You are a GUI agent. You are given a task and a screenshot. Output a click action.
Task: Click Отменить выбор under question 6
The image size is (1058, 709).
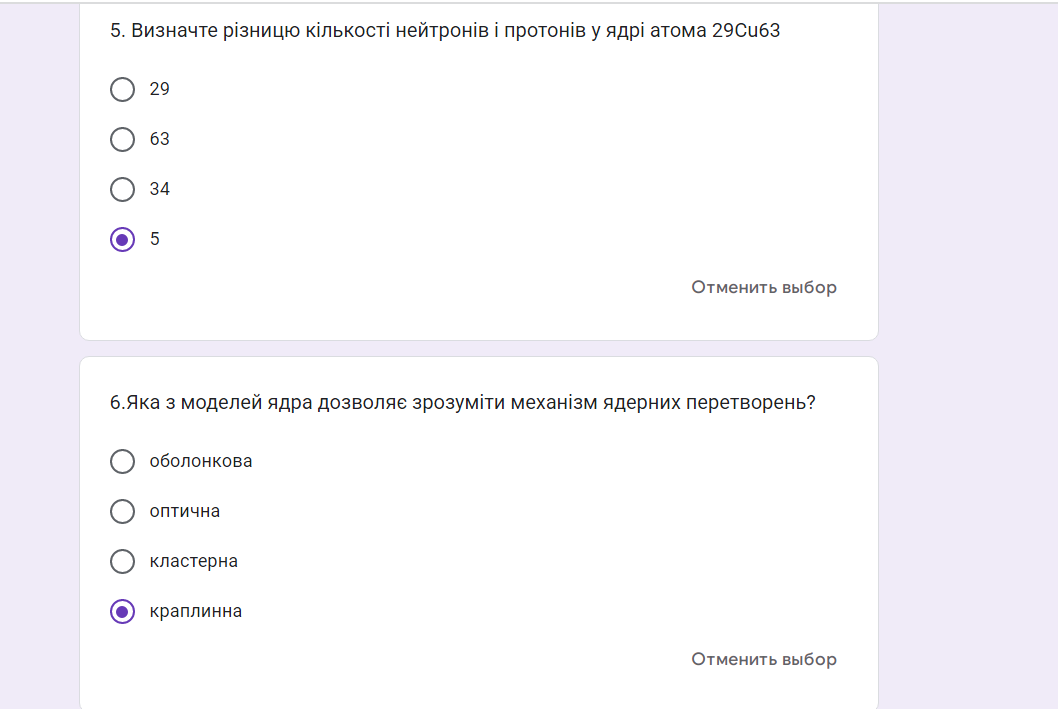pyautogui.click(x=764, y=659)
